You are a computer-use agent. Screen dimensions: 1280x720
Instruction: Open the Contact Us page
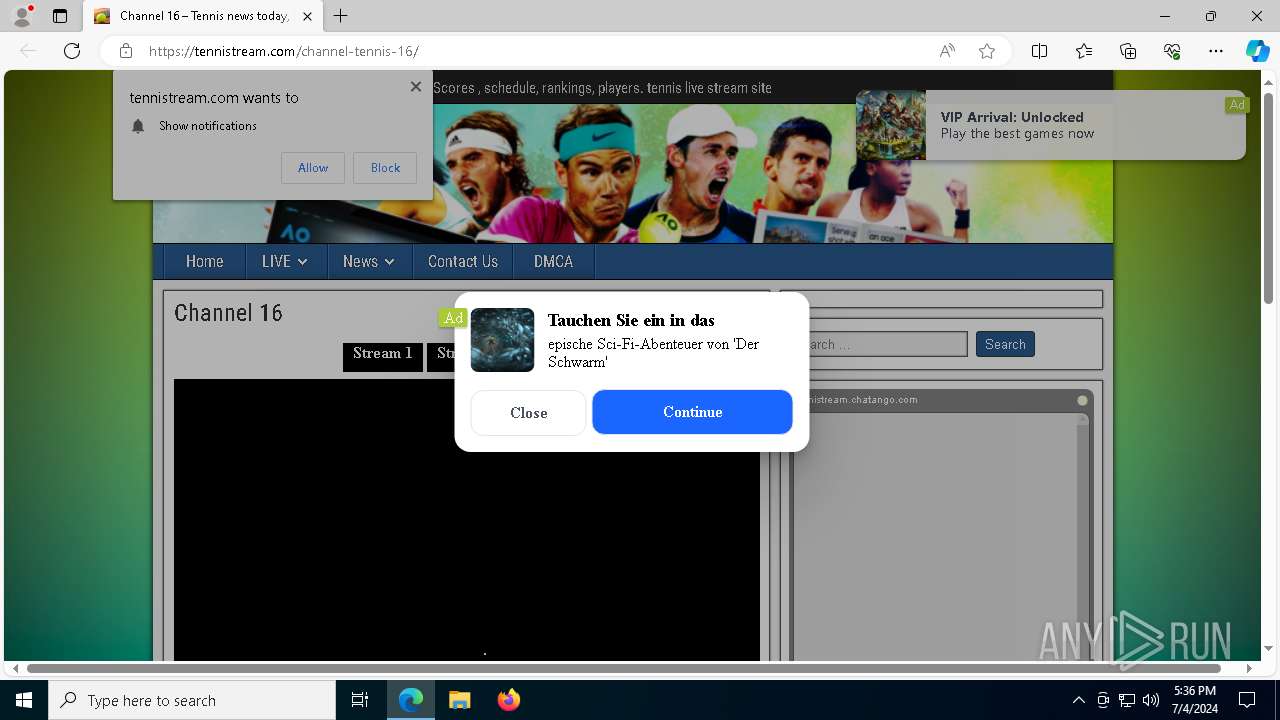(463, 261)
